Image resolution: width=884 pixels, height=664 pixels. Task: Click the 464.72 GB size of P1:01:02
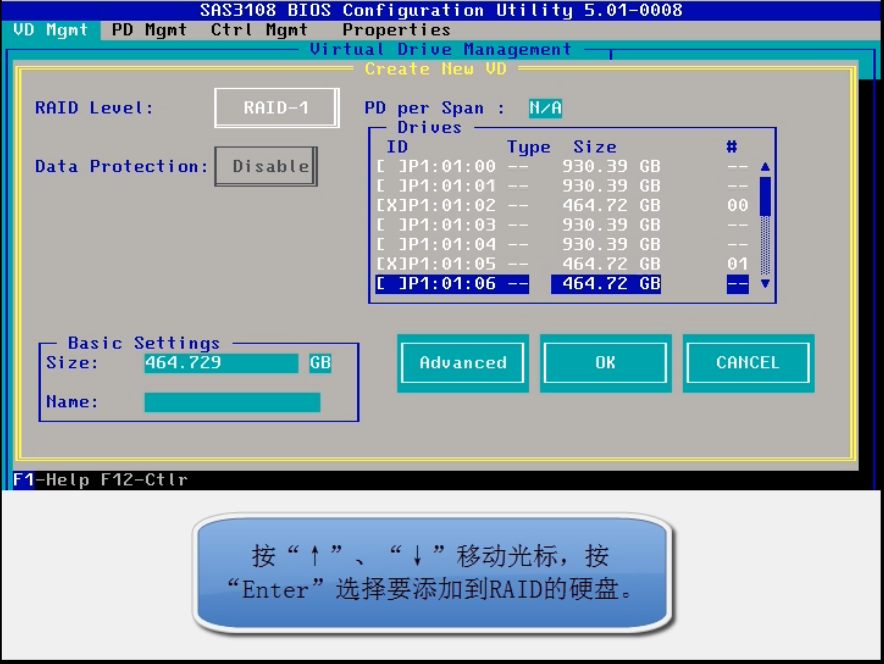pos(611,205)
